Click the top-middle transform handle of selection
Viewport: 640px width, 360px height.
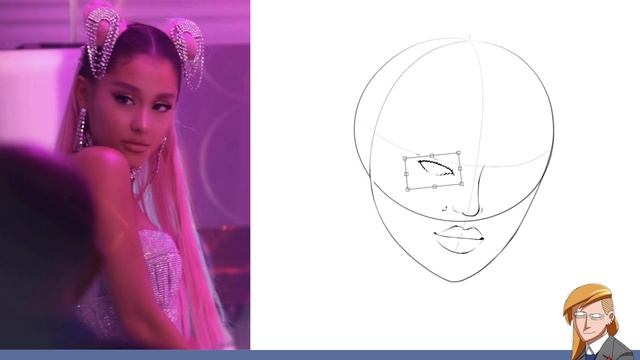[432, 156]
